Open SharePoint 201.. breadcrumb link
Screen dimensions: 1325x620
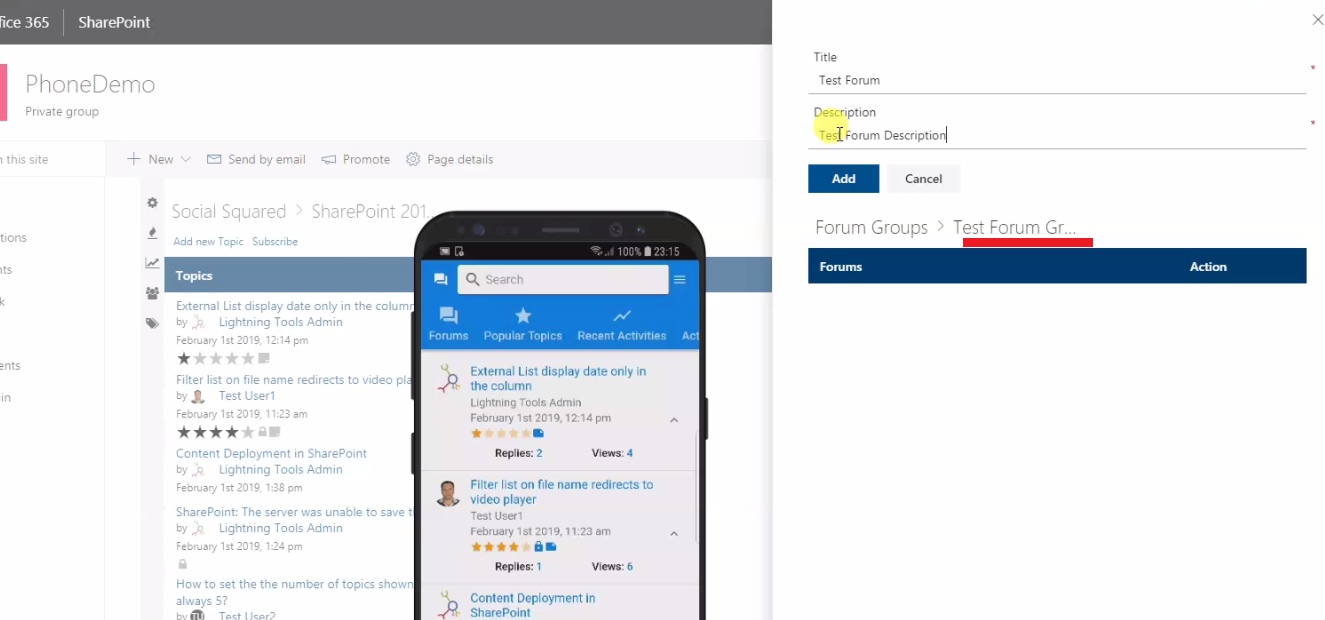[370, 212]
